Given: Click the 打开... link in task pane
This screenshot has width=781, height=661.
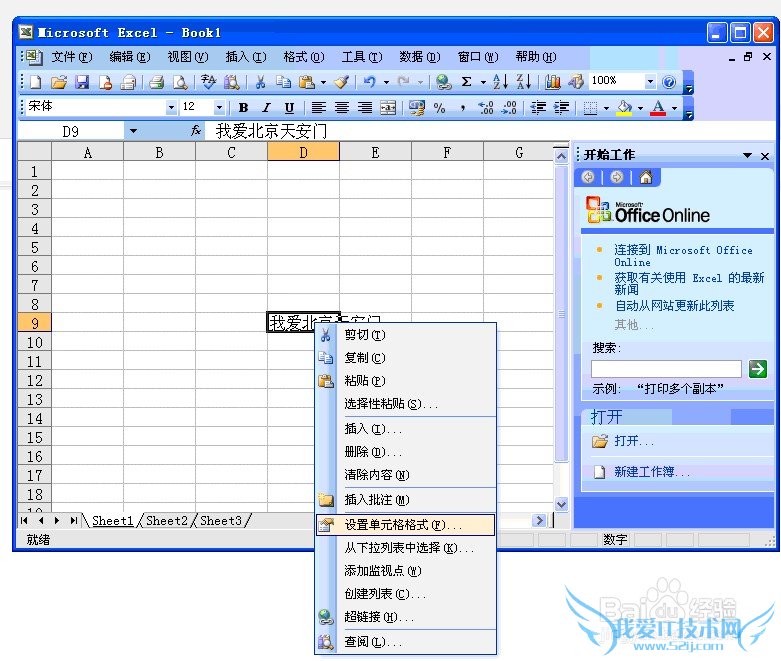Looking at the screenshot, I should [x=634, y=441].
